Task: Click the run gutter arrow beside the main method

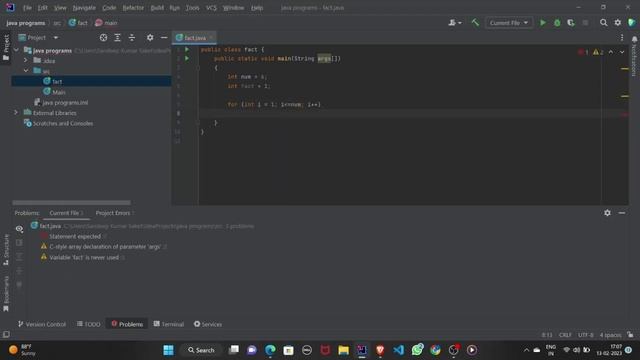Action: tap(187, 58)
